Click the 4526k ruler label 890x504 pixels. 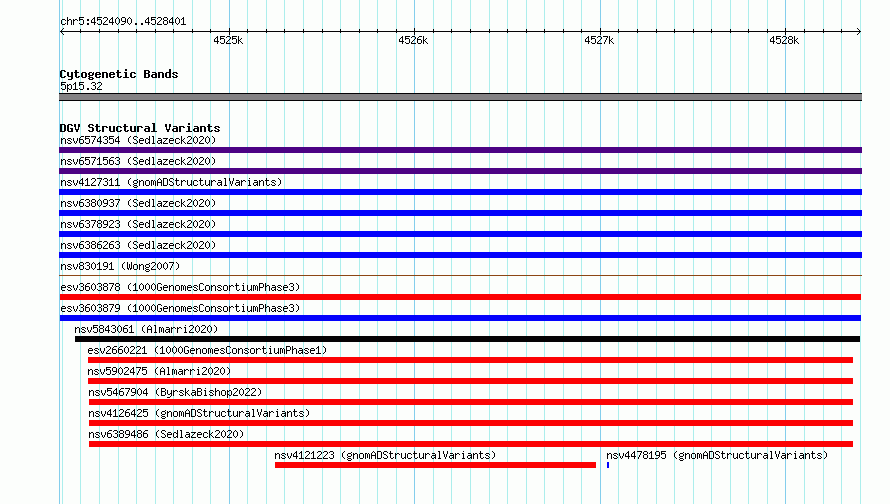pos(413,40)
